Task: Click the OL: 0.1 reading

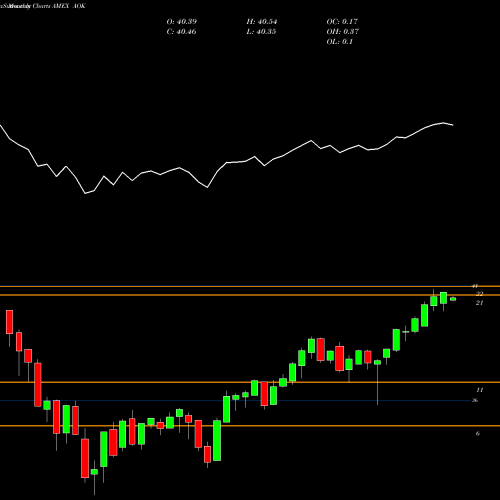Action: pyautogui.click(x=339, y=42)
